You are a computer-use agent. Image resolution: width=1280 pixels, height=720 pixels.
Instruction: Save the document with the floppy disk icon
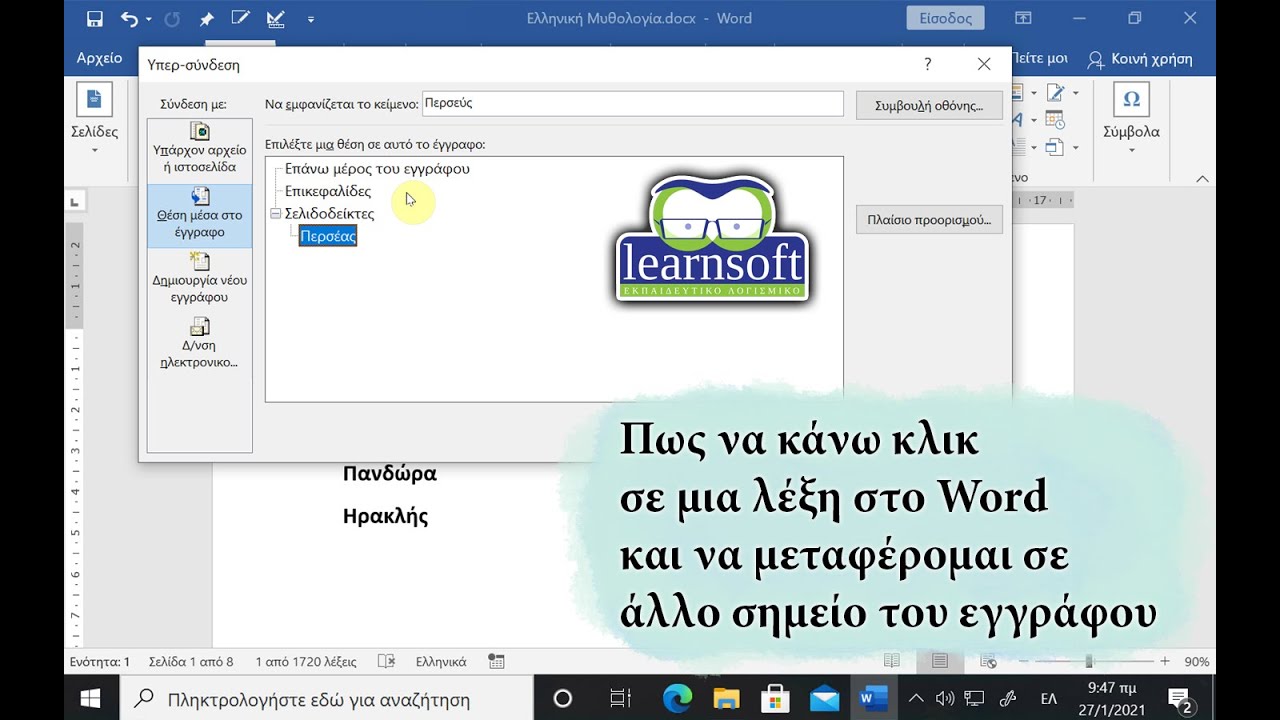95,19
